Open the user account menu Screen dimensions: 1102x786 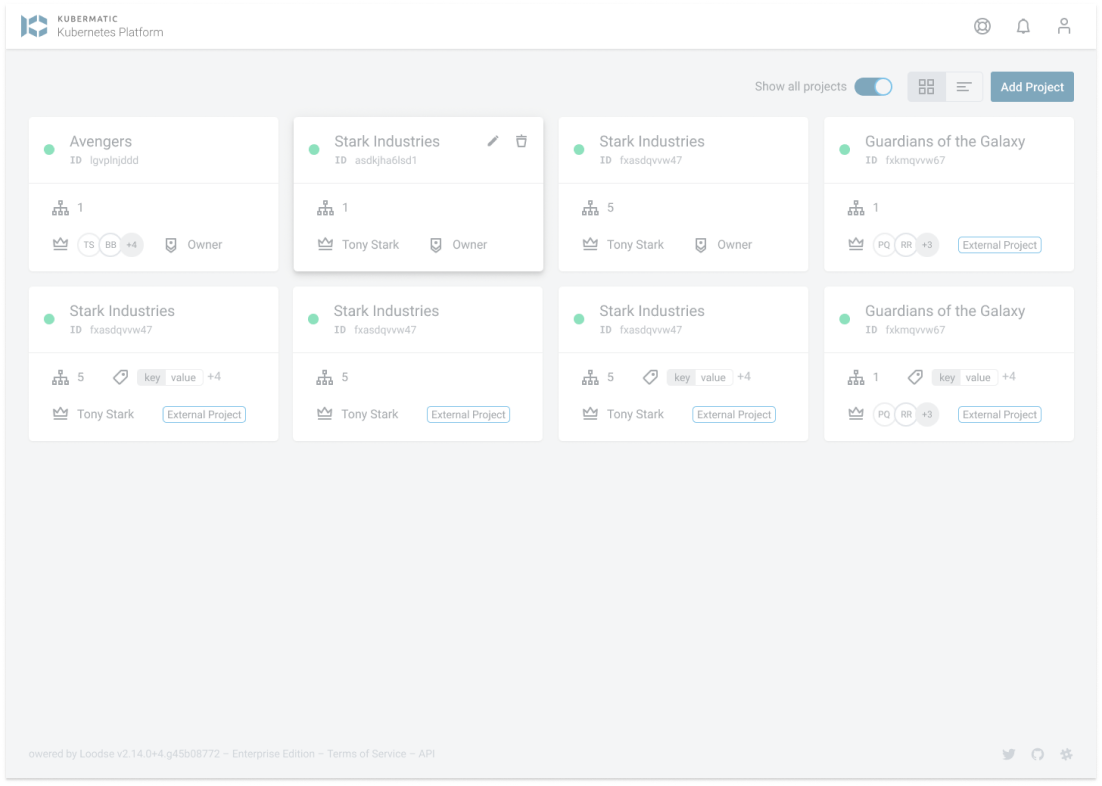click(x=1064, y=26)
